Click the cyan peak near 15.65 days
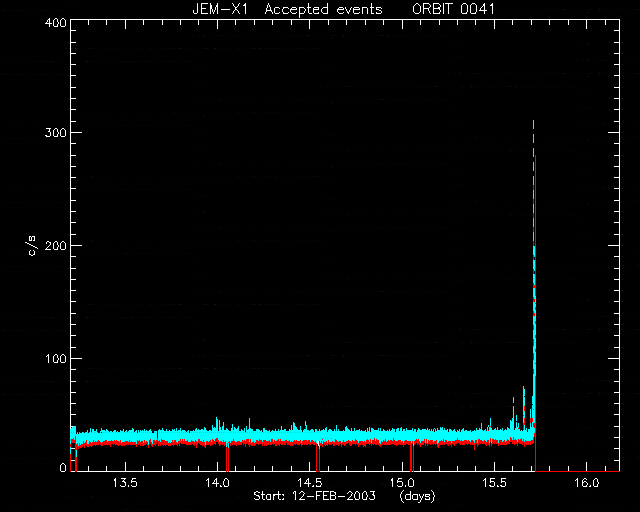Image resolution: width=640 pixels, height=512 pixels. point(524,388)
